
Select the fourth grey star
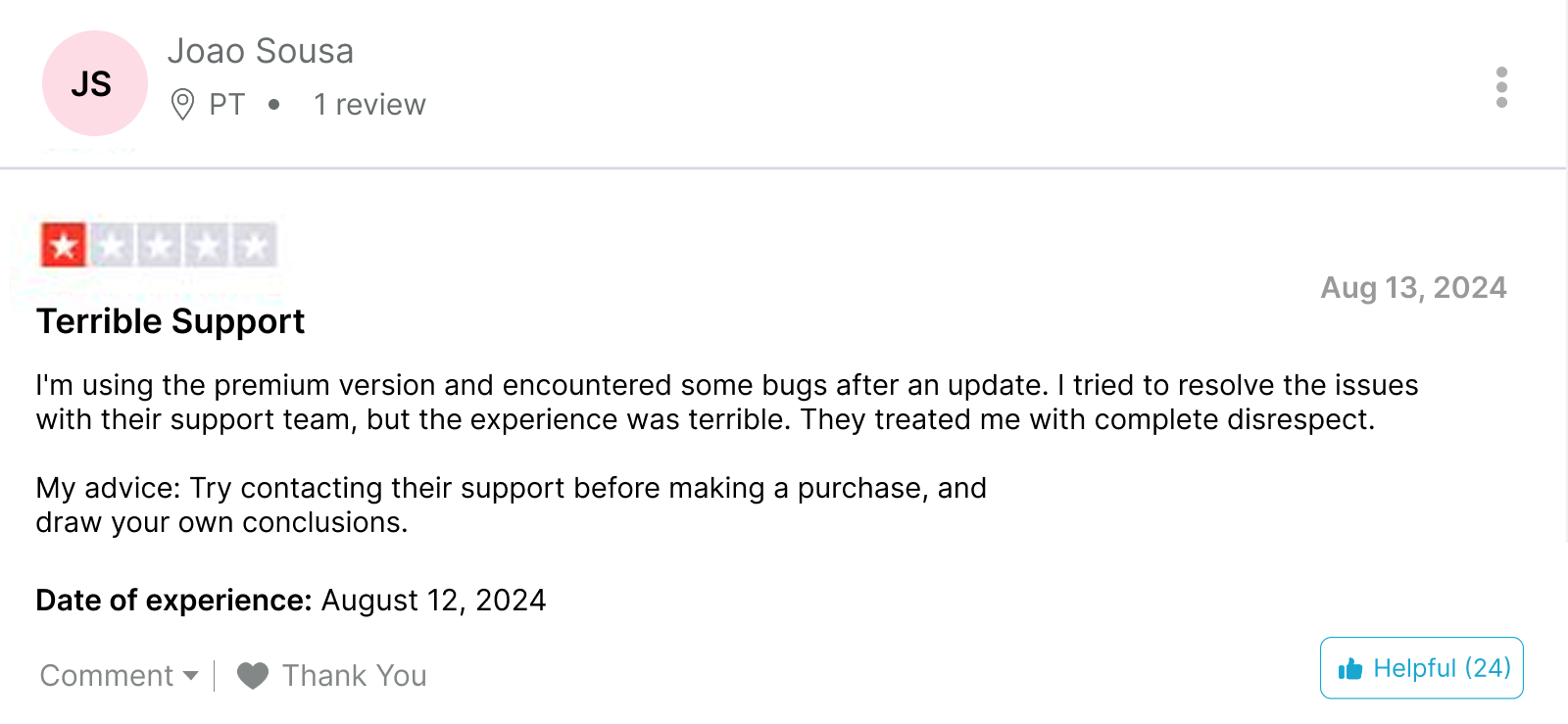click(207, 245)
